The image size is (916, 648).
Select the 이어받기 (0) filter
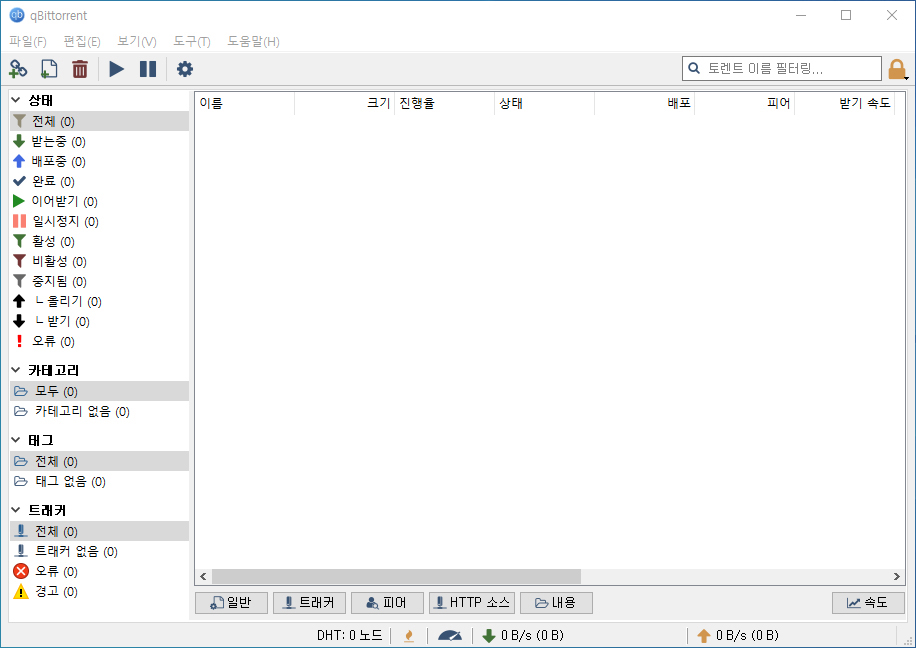(99, 201)
